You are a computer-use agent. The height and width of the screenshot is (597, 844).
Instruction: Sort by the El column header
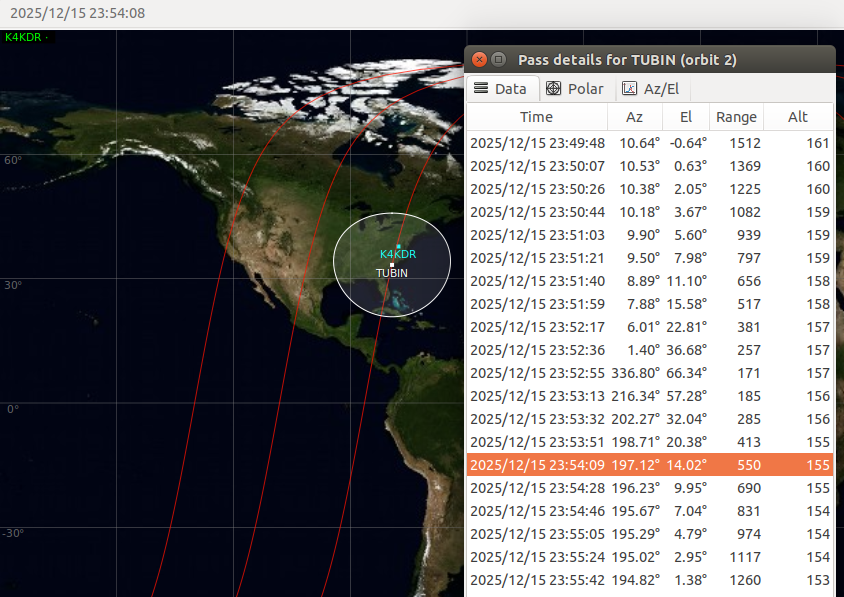pyautogui.click(x=686, y=117)
